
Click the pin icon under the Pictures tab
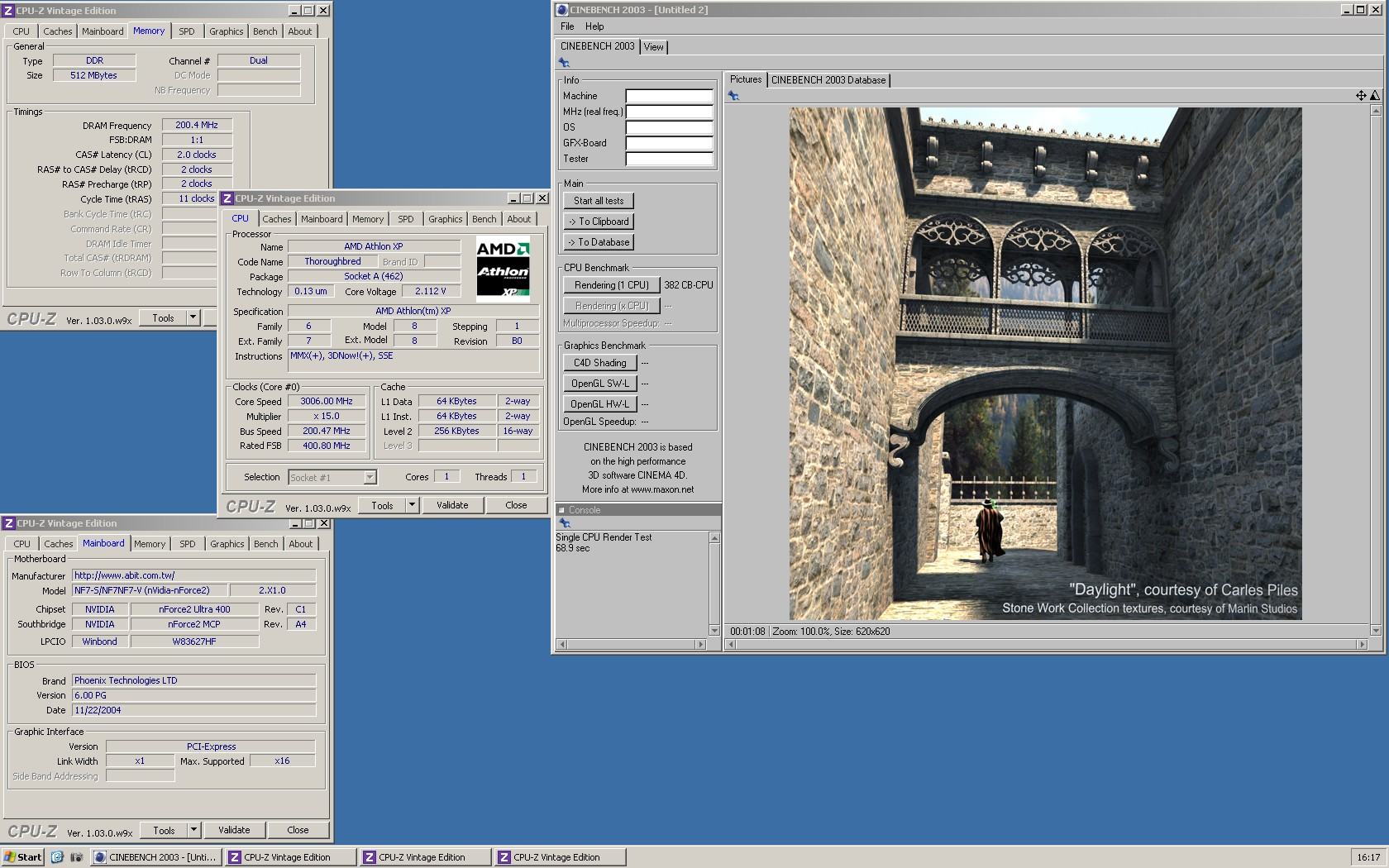pyautogui.click(x=733, y=96)
